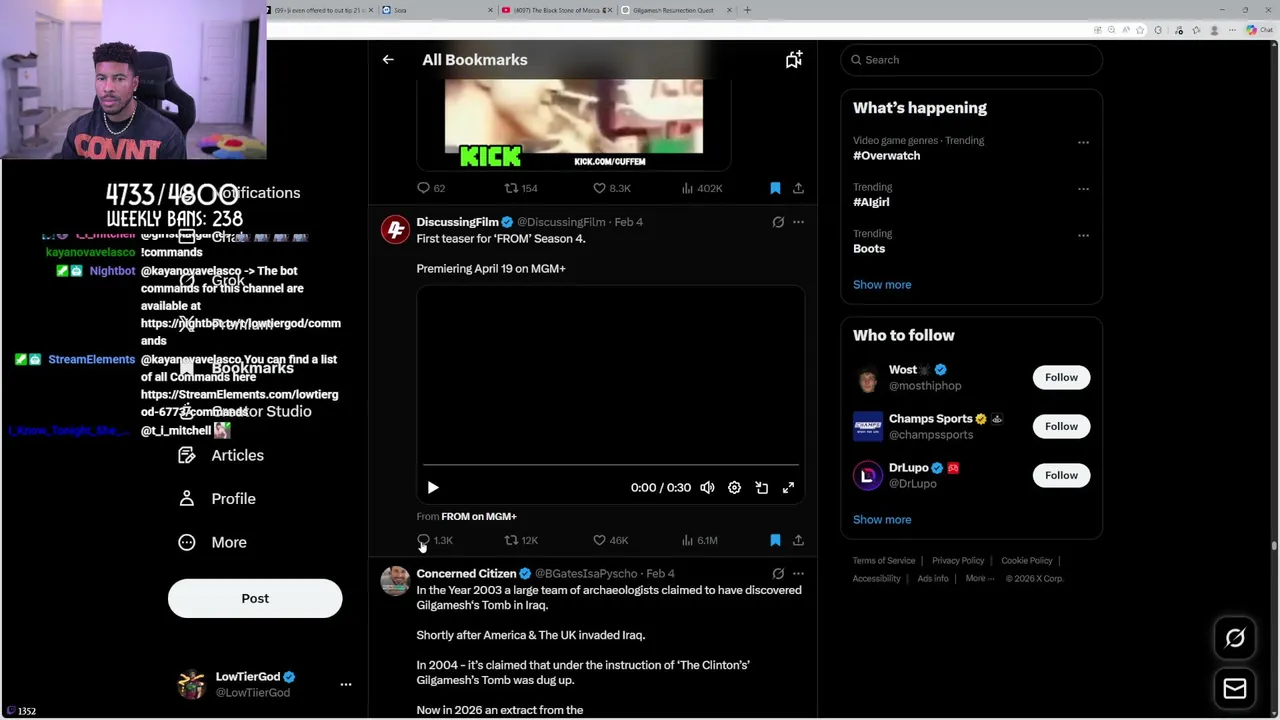Follow DrLupo account
The image size is (1280, 720).
click(x=1061, y=476)
